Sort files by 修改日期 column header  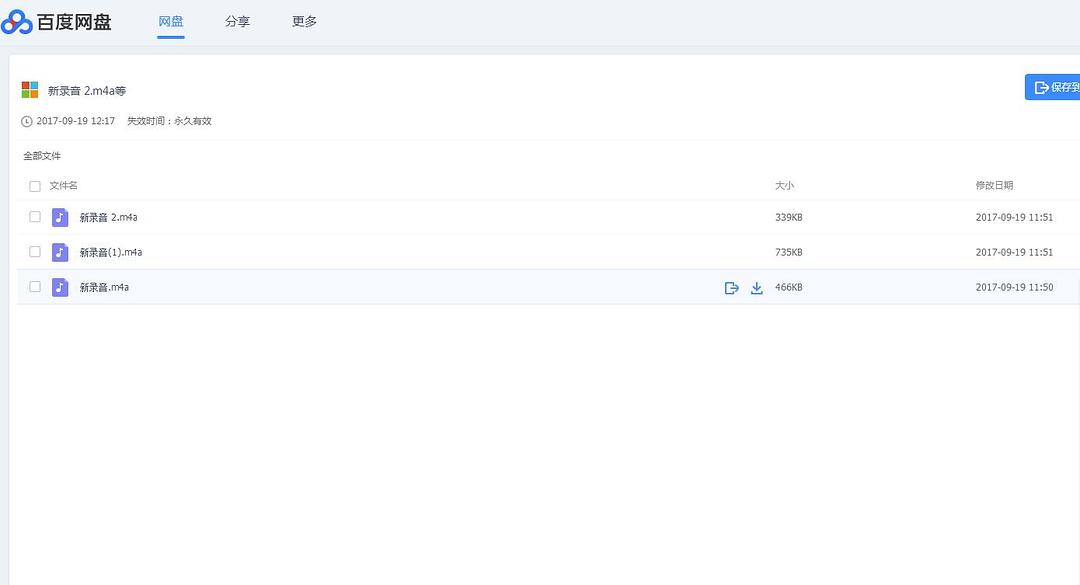pos(994,186)
